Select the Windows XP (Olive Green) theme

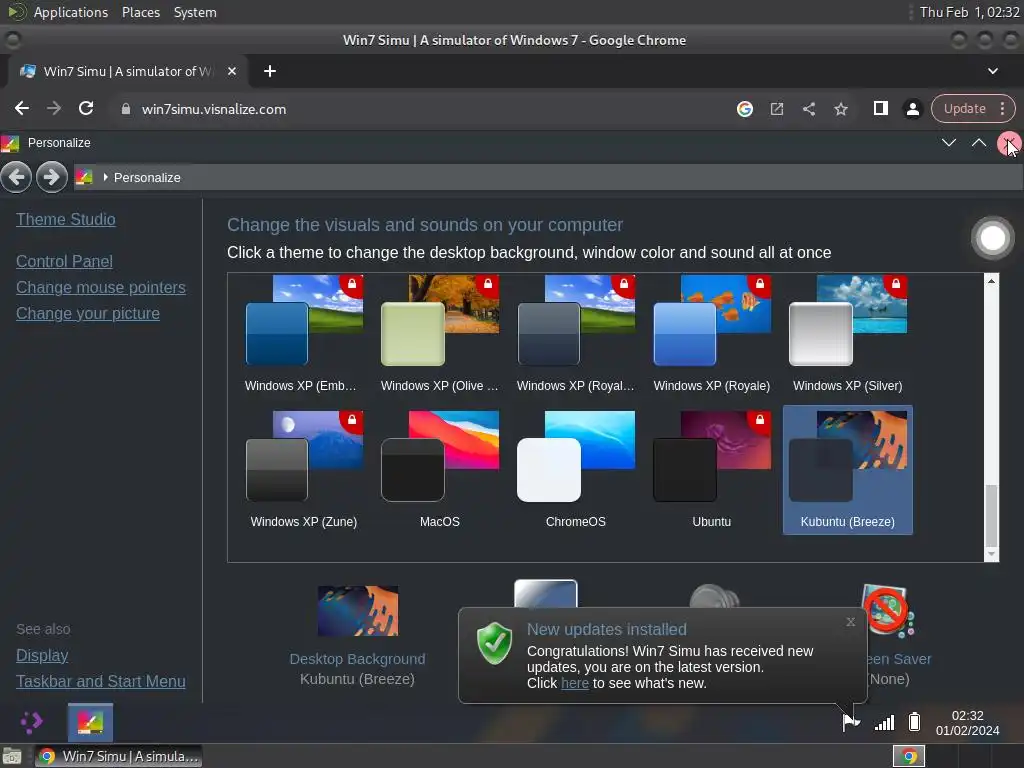[x=440, y=333]
